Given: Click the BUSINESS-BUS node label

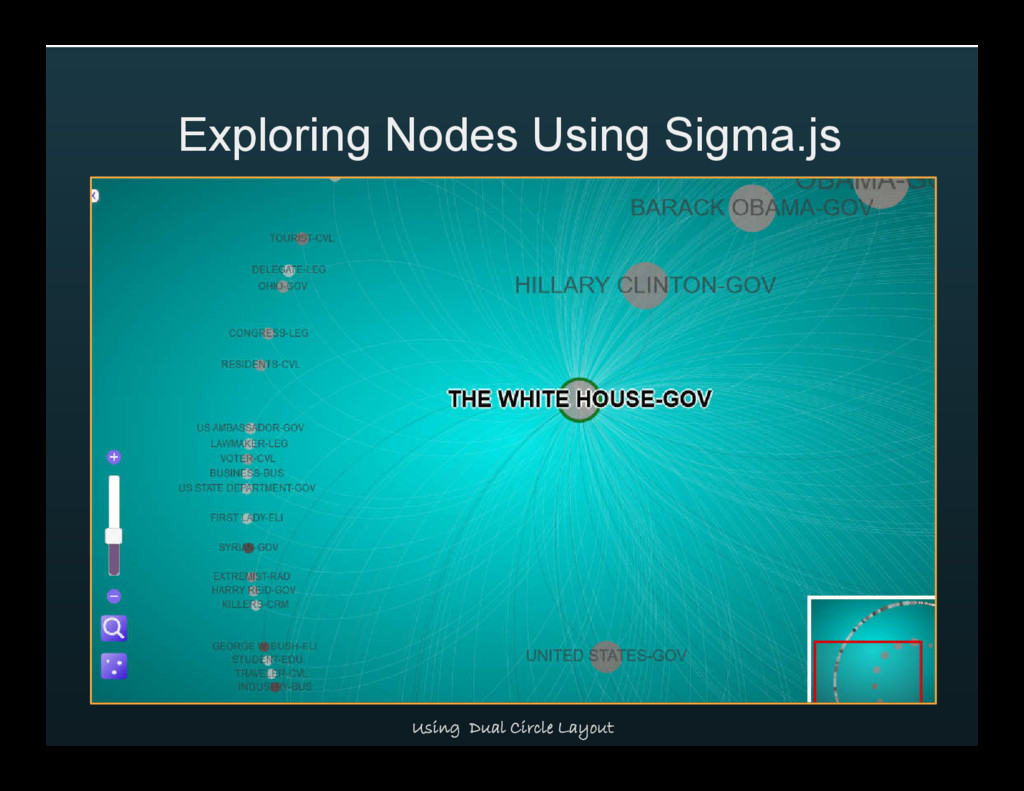Looking at the screenshot, I should [247, 473].
